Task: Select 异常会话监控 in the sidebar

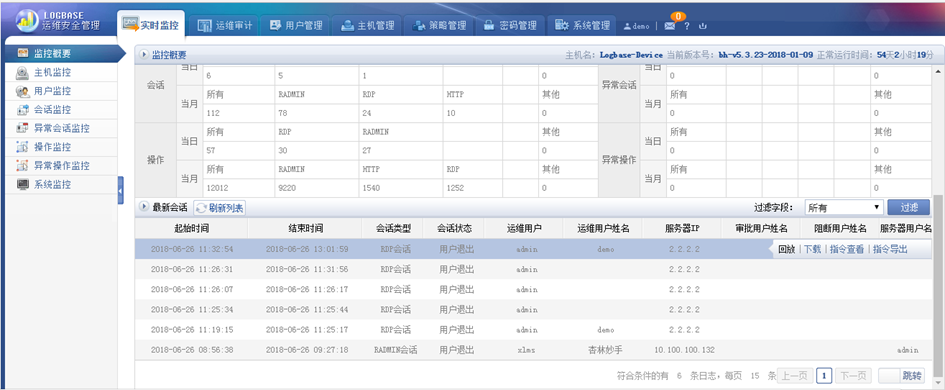Action: pyautogui.click(x=61, y=128)
